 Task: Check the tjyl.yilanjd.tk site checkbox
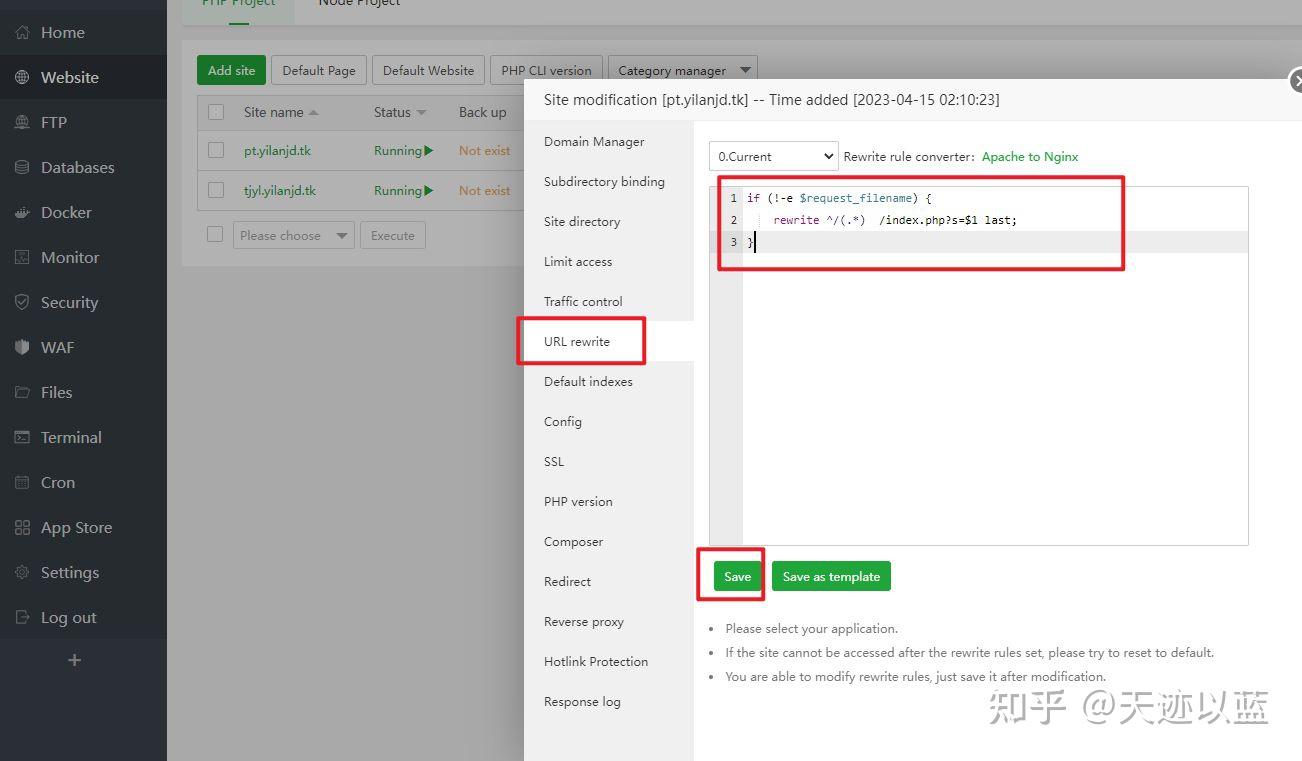coord(215,190)
